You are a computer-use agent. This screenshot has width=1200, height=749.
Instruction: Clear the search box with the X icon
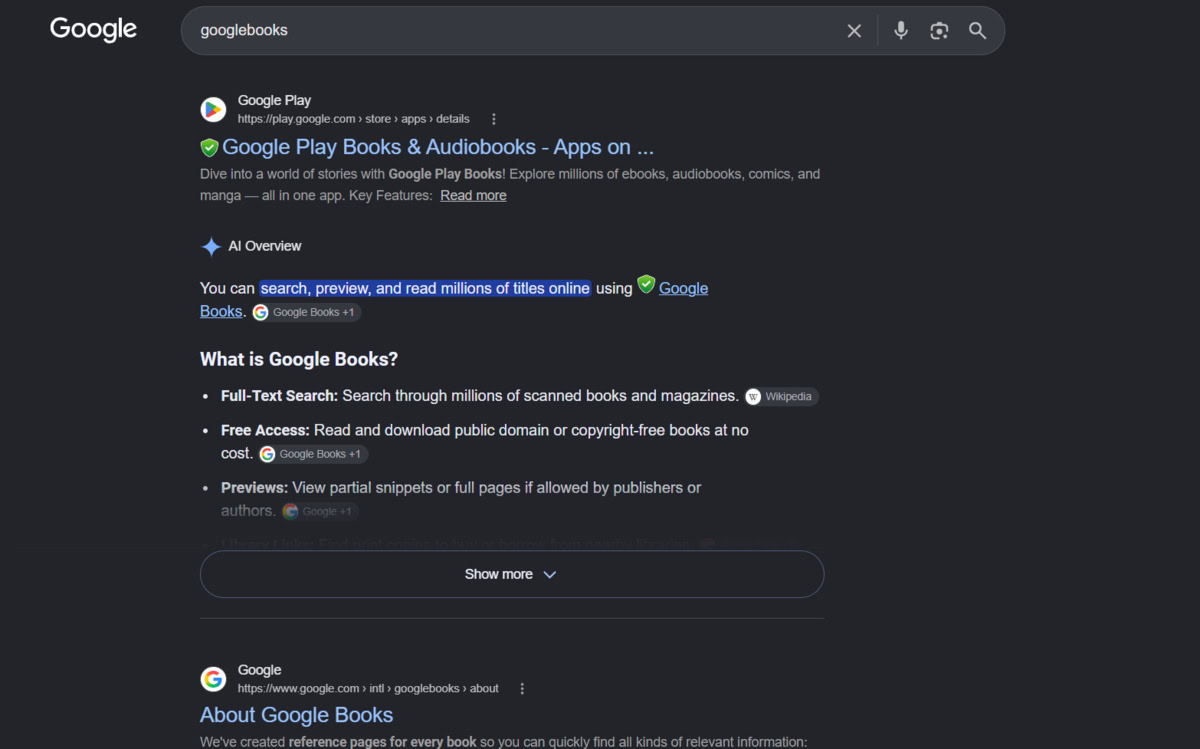(x=854, y=31)
